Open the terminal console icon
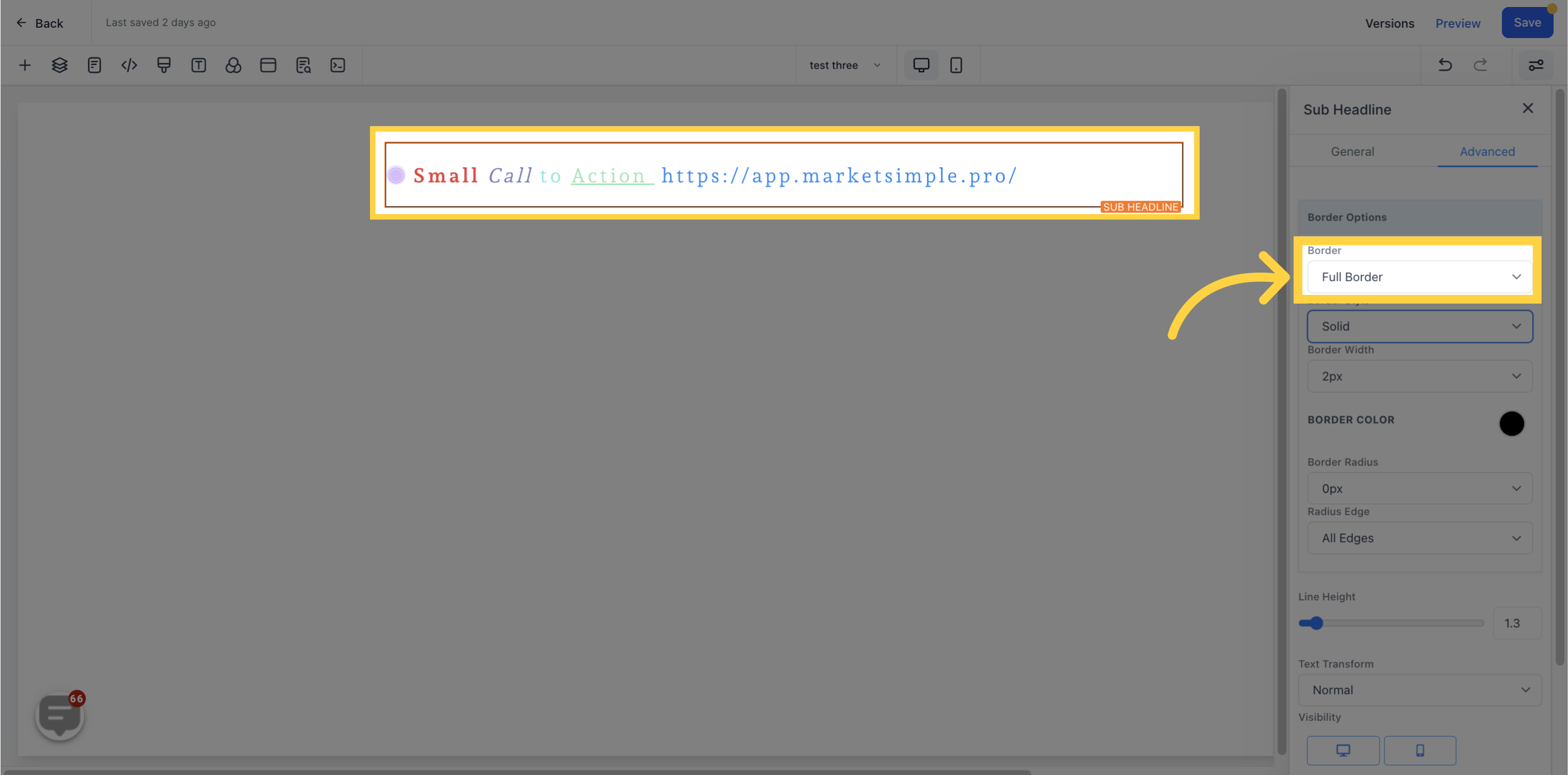Image resolution: width=1568 pixels, height=775 pixels. pos(338,65)
